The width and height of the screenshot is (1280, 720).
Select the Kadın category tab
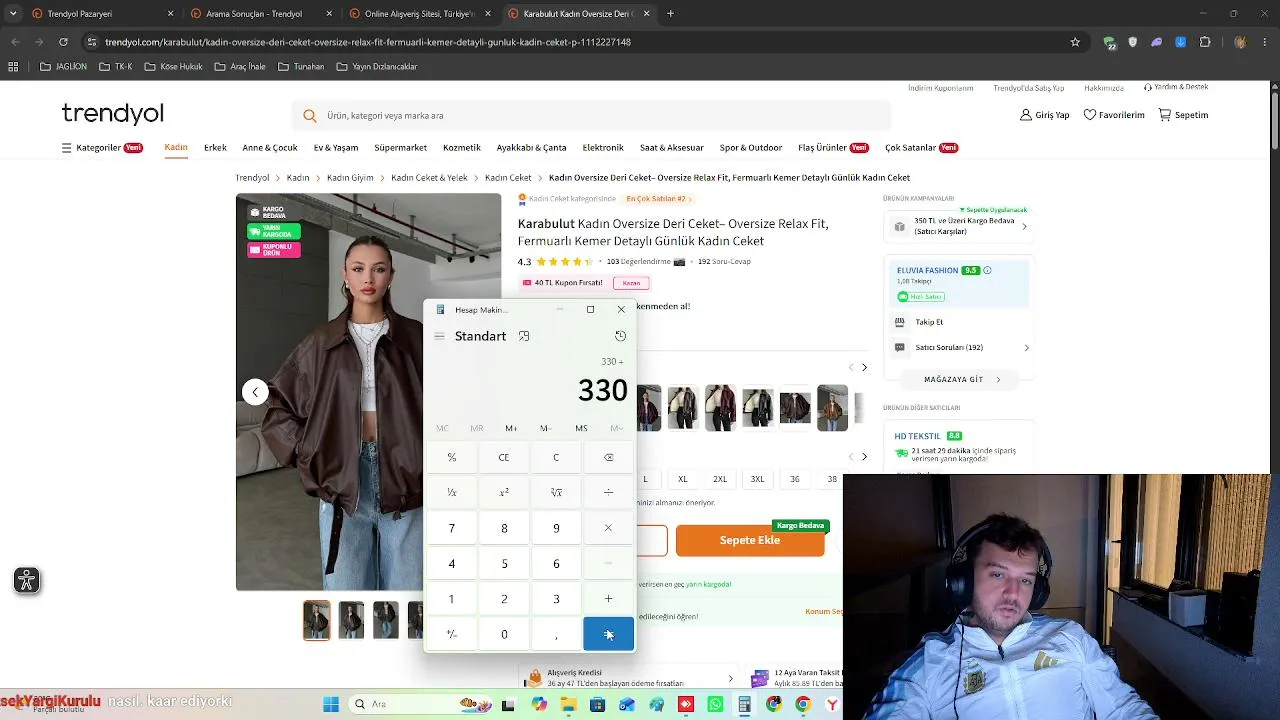click(x=176, y=148)
